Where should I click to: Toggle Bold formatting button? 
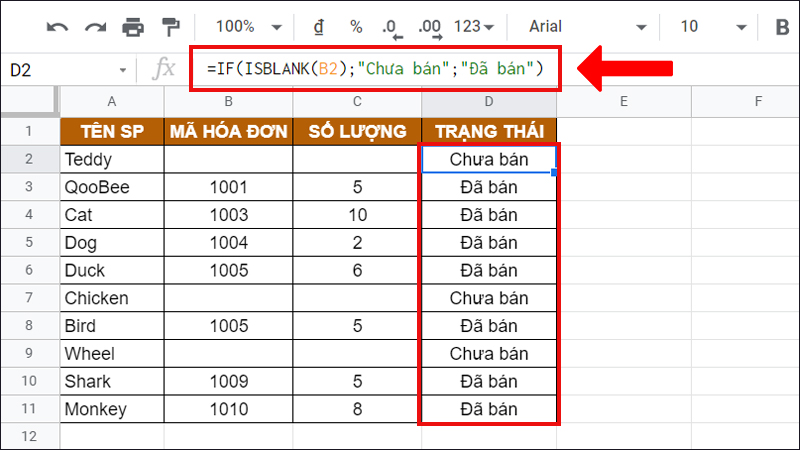click(x=781, y=27)
